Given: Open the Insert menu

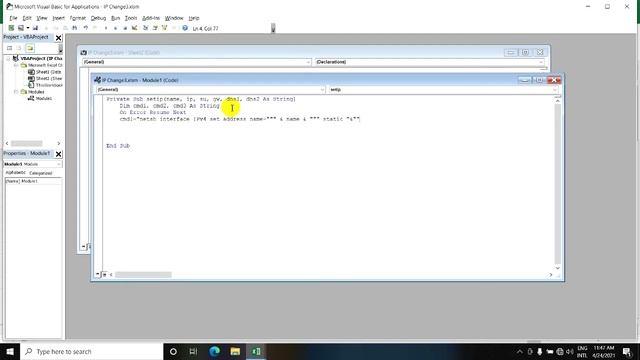Looking at the screenshot, I should [58, 18].
